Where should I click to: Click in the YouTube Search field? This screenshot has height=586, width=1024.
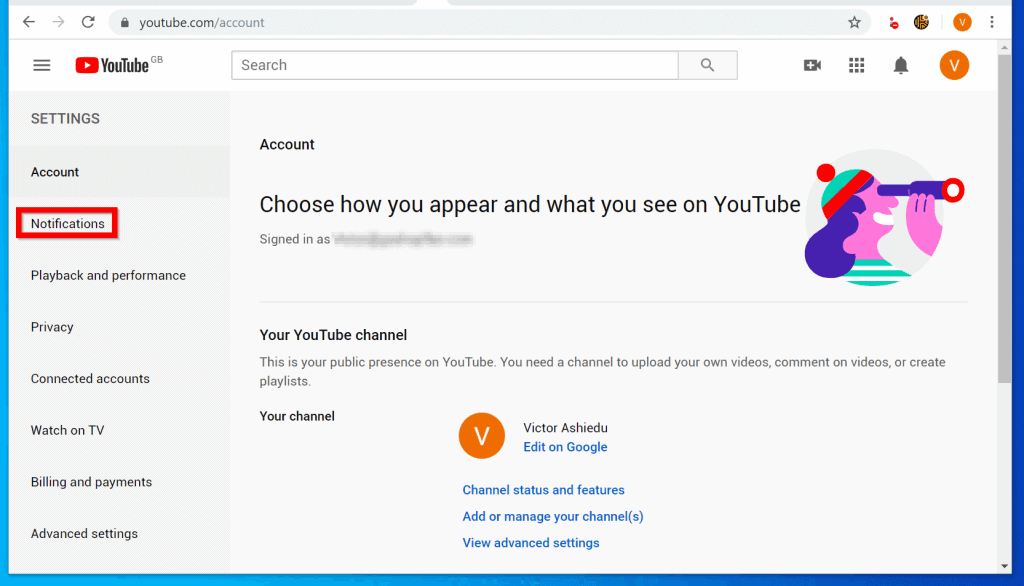coord(455,65)
